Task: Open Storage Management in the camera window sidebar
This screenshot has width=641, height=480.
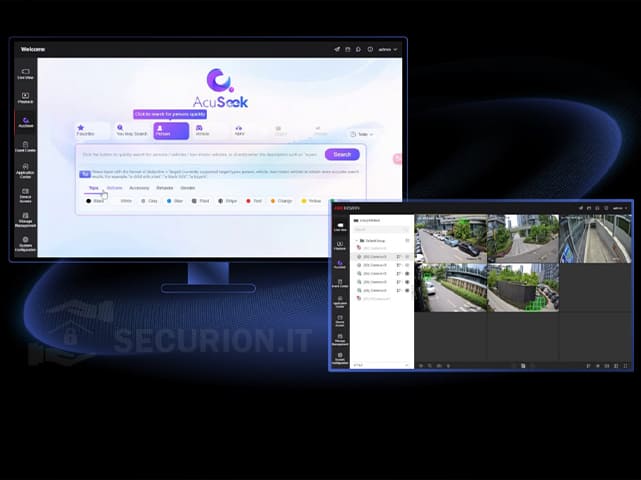Action: [x=340, y=339]
